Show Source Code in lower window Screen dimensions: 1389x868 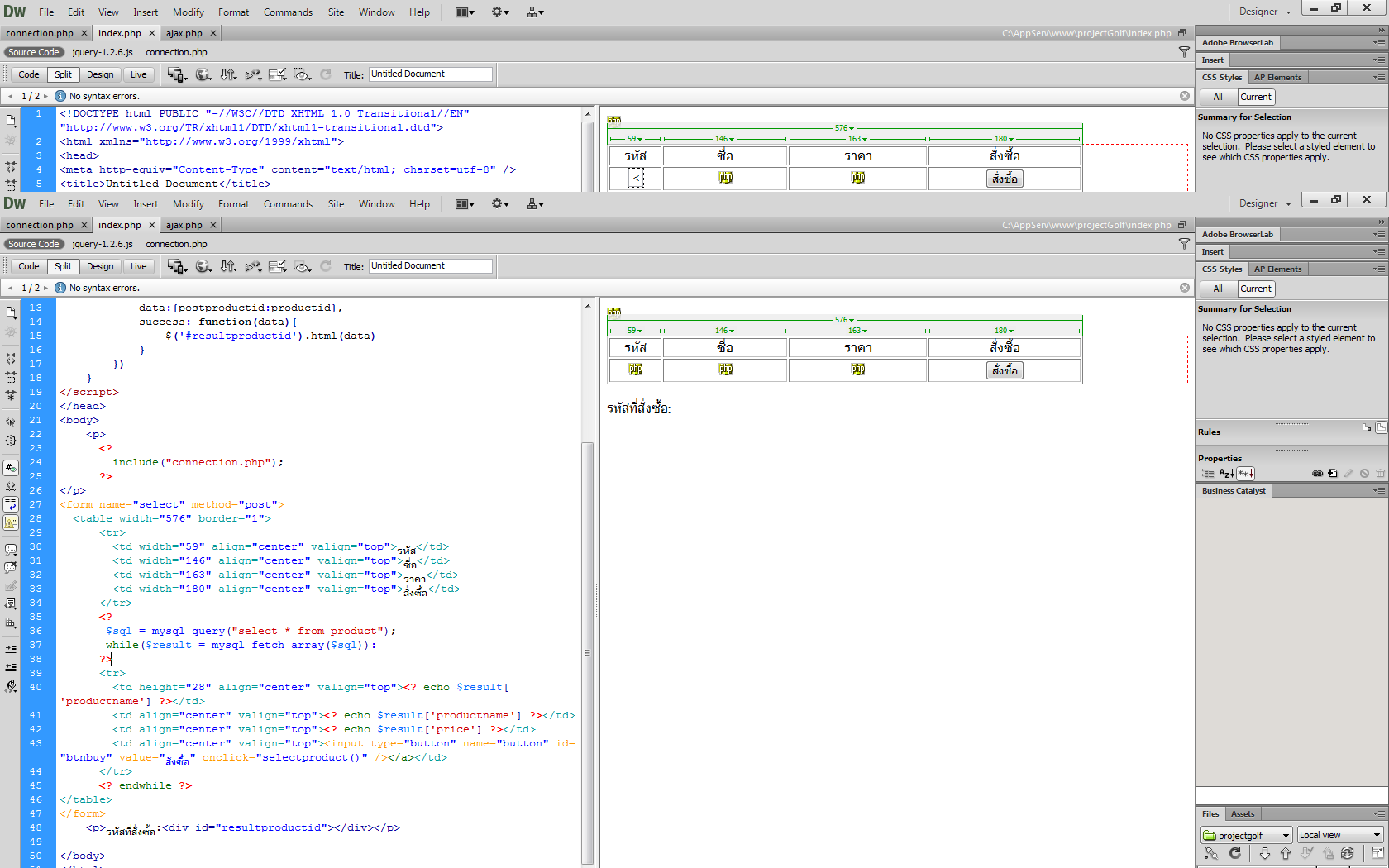pyautogui.click(x=34, y=244)
